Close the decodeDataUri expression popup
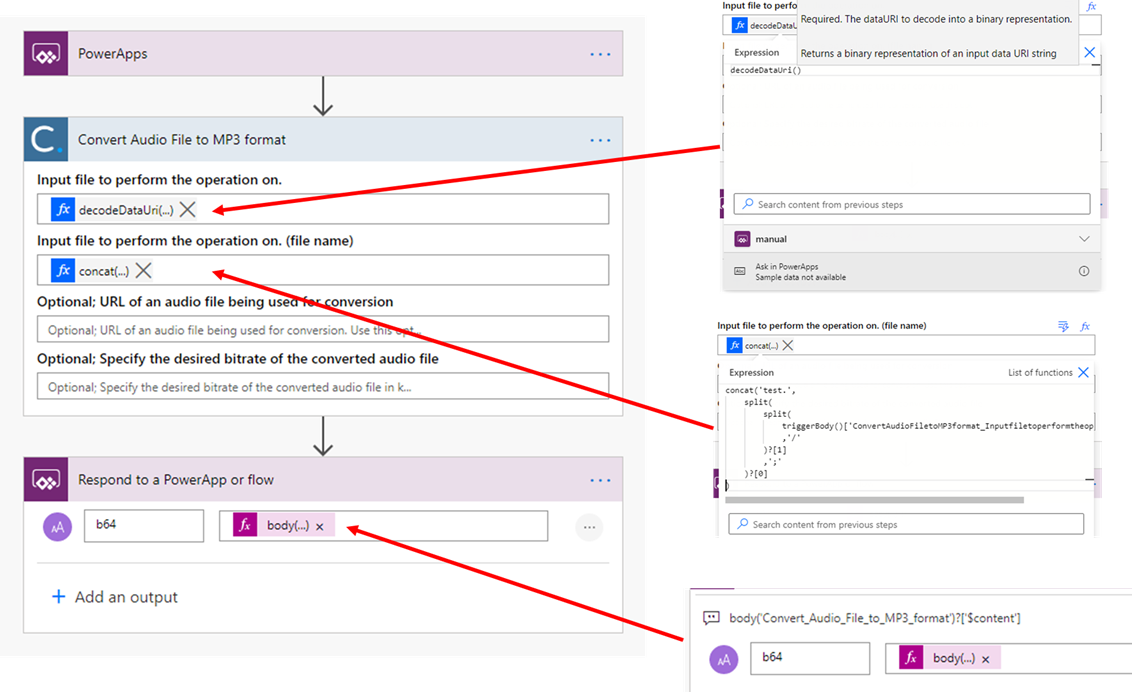This screenshot has height=692, width=1132. click(x=1089, y=52)
